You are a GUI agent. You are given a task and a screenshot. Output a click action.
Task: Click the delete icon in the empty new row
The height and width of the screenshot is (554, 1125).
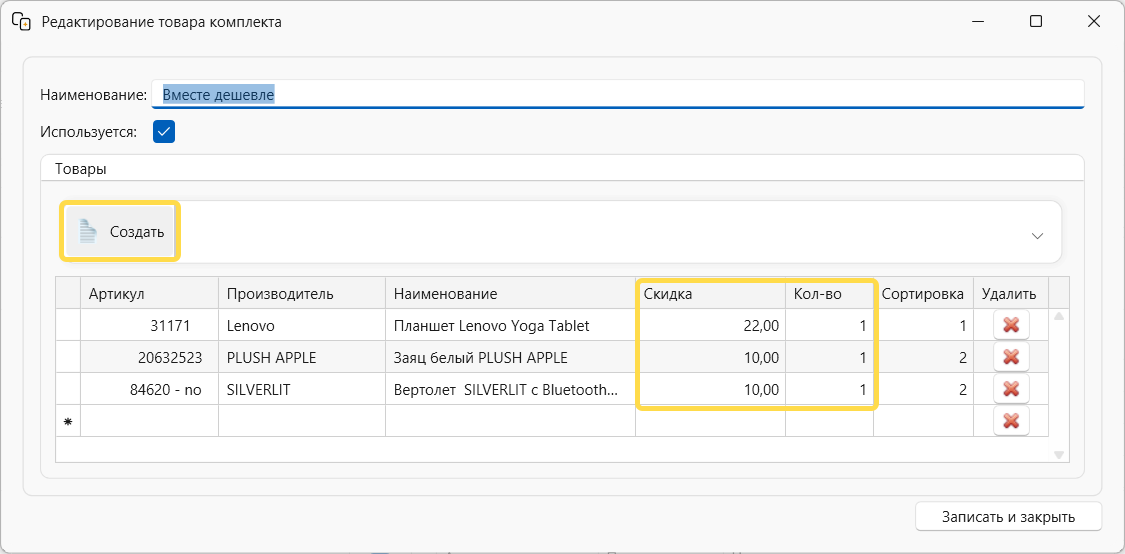tap(1010, 421)
